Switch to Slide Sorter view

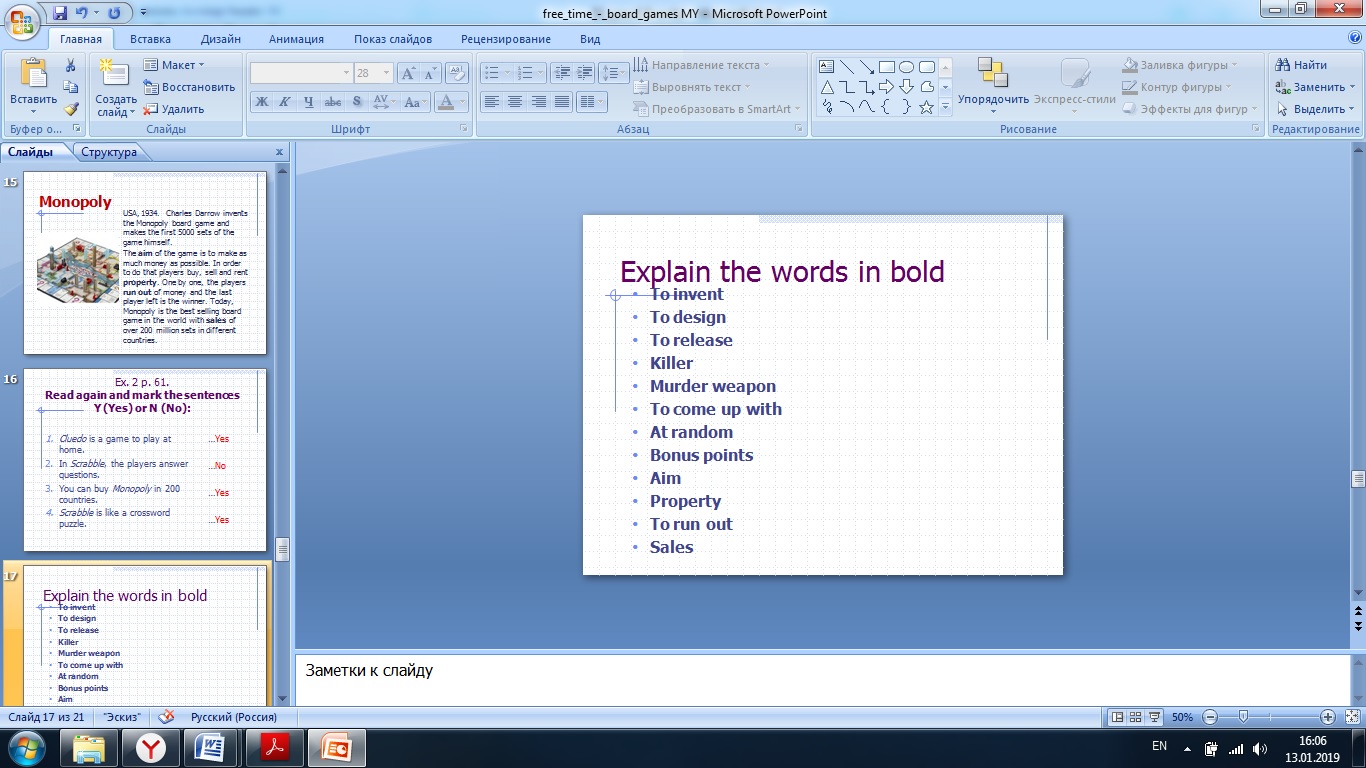(1137, 717)
